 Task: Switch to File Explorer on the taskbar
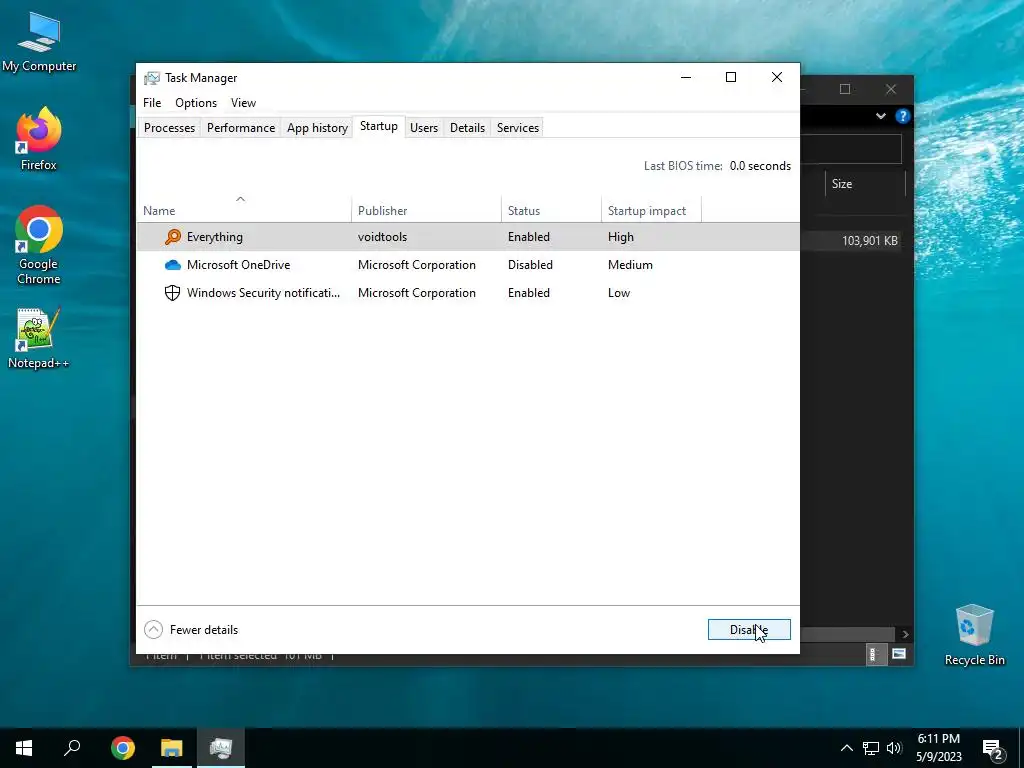pyautogui.click(x=172, y=748)
